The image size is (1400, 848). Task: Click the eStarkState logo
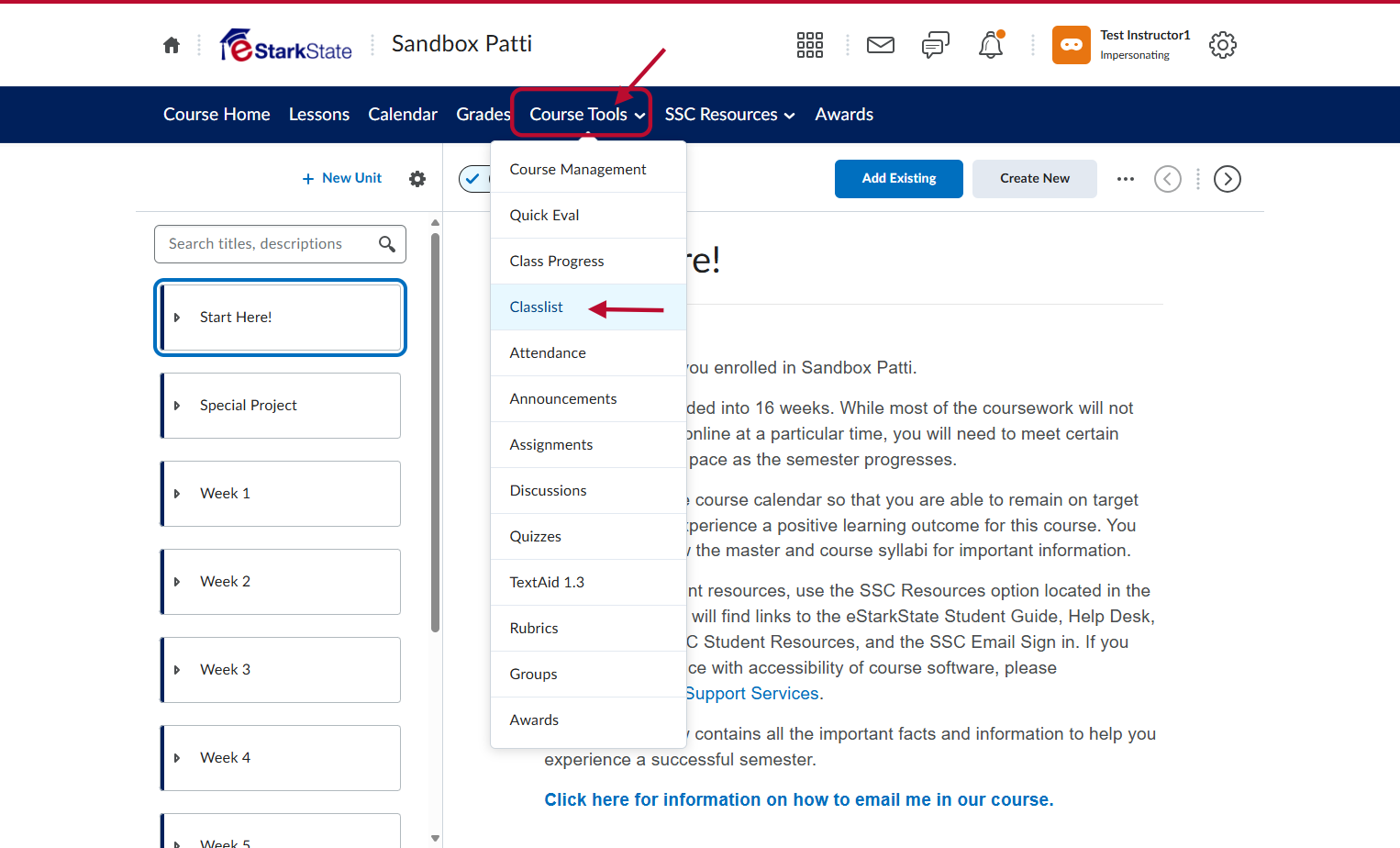pos(286,45)
